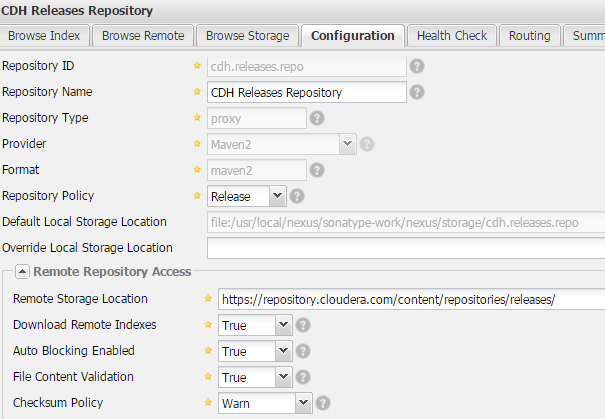Click the Repository Policy label
The height and width of the screenshot is (419, 605).
(48, 196)
